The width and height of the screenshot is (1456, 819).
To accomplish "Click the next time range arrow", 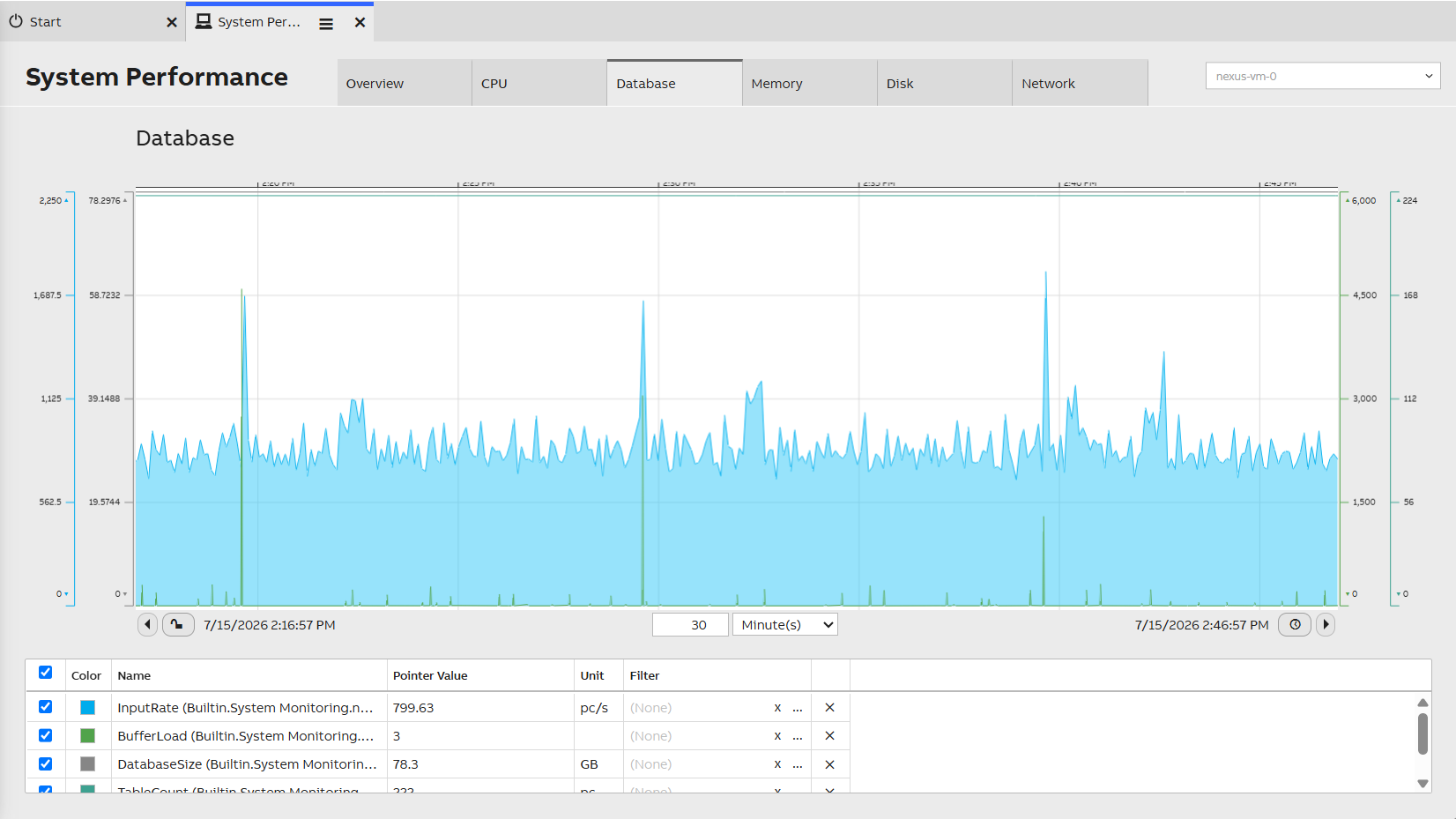I will pos(1326,625).
